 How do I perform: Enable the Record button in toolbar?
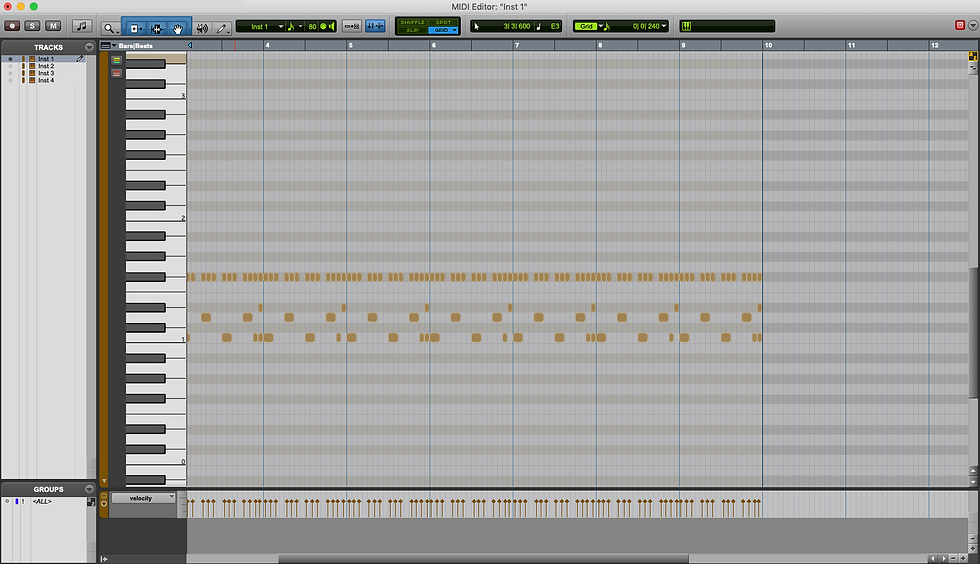point(12,26)
